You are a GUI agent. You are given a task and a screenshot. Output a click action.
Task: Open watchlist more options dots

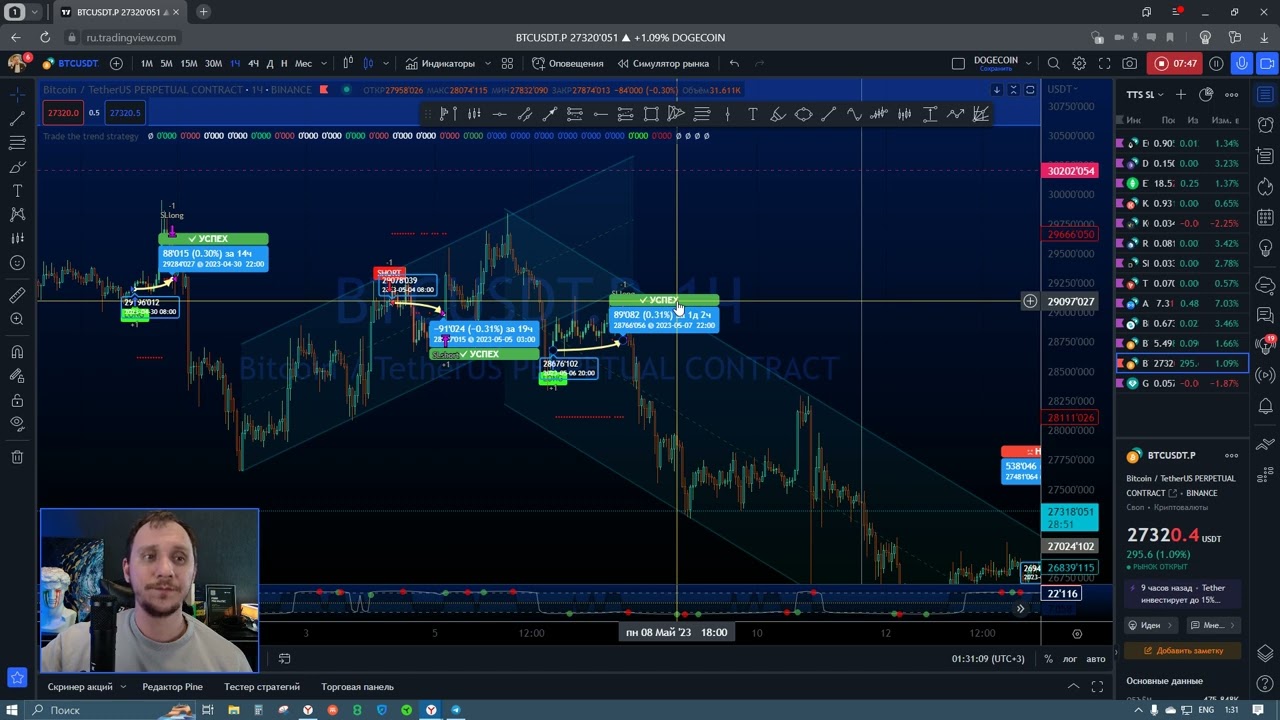1232,95
